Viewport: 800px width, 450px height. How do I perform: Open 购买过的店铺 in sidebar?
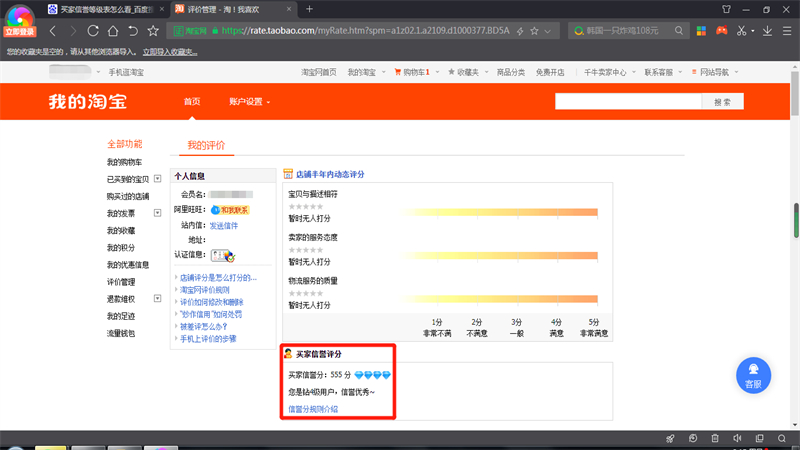pos(128,196)
